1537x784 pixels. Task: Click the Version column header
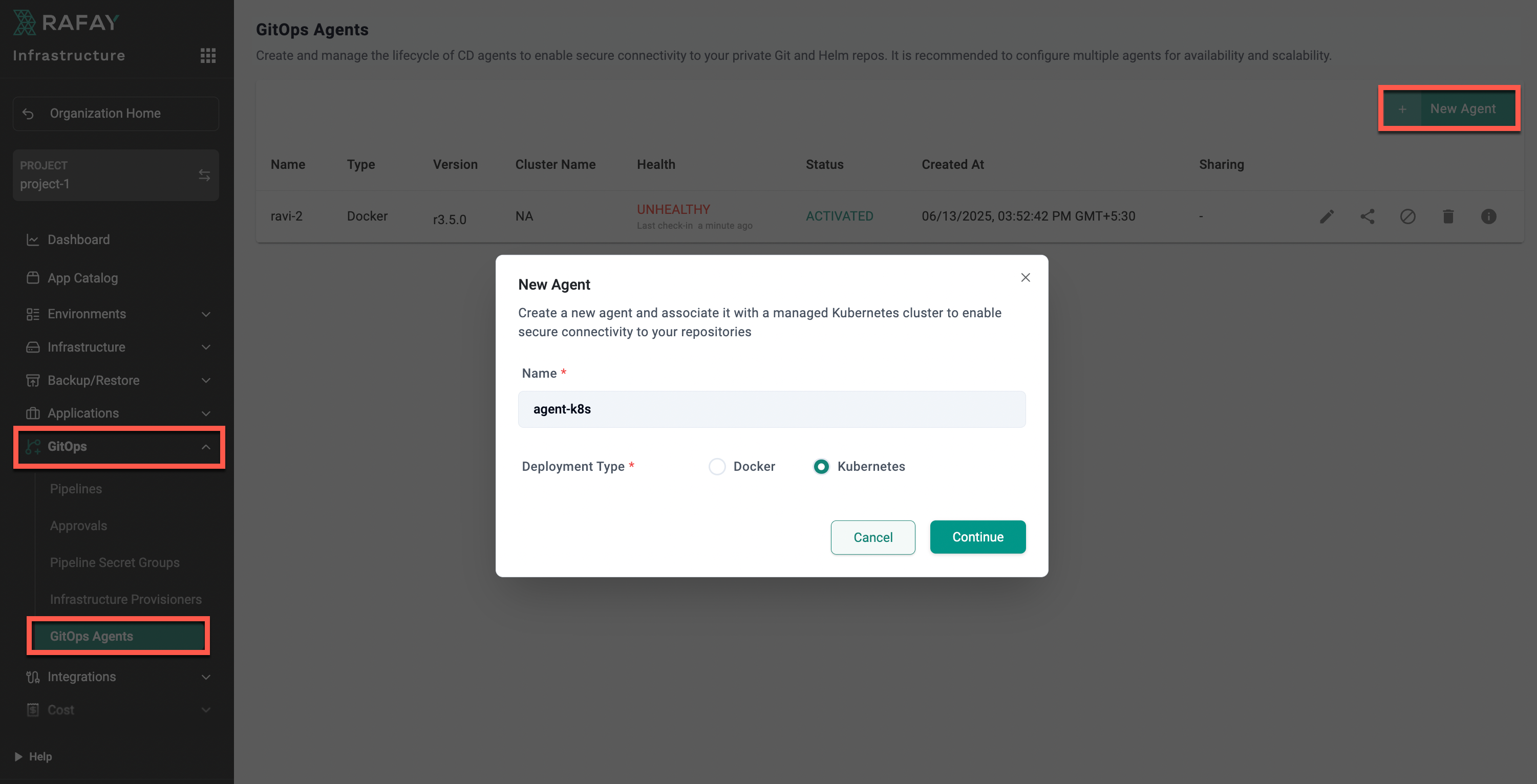pos(455,165)
